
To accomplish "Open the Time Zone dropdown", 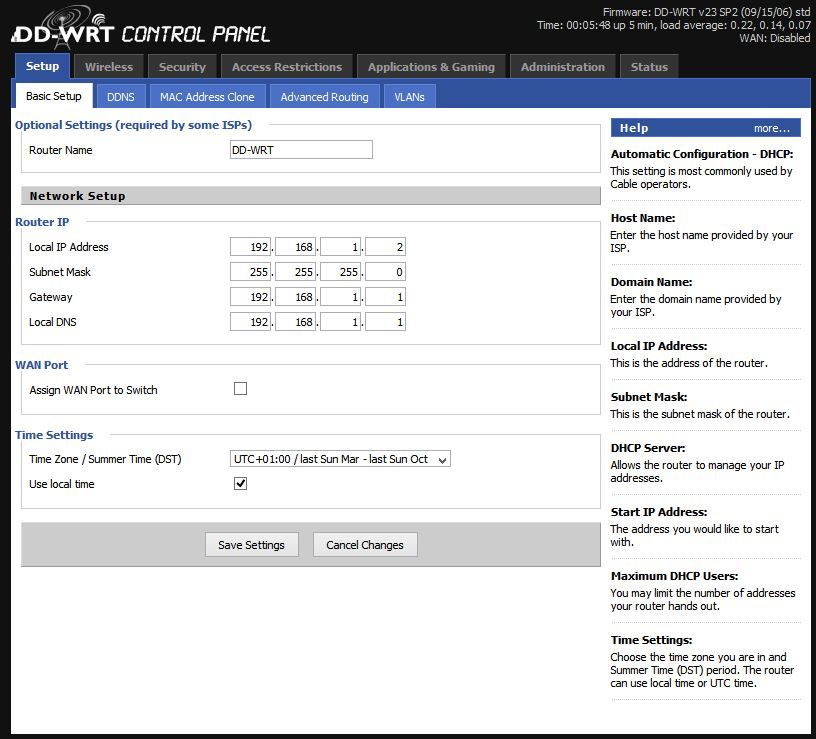I will 340,459.
